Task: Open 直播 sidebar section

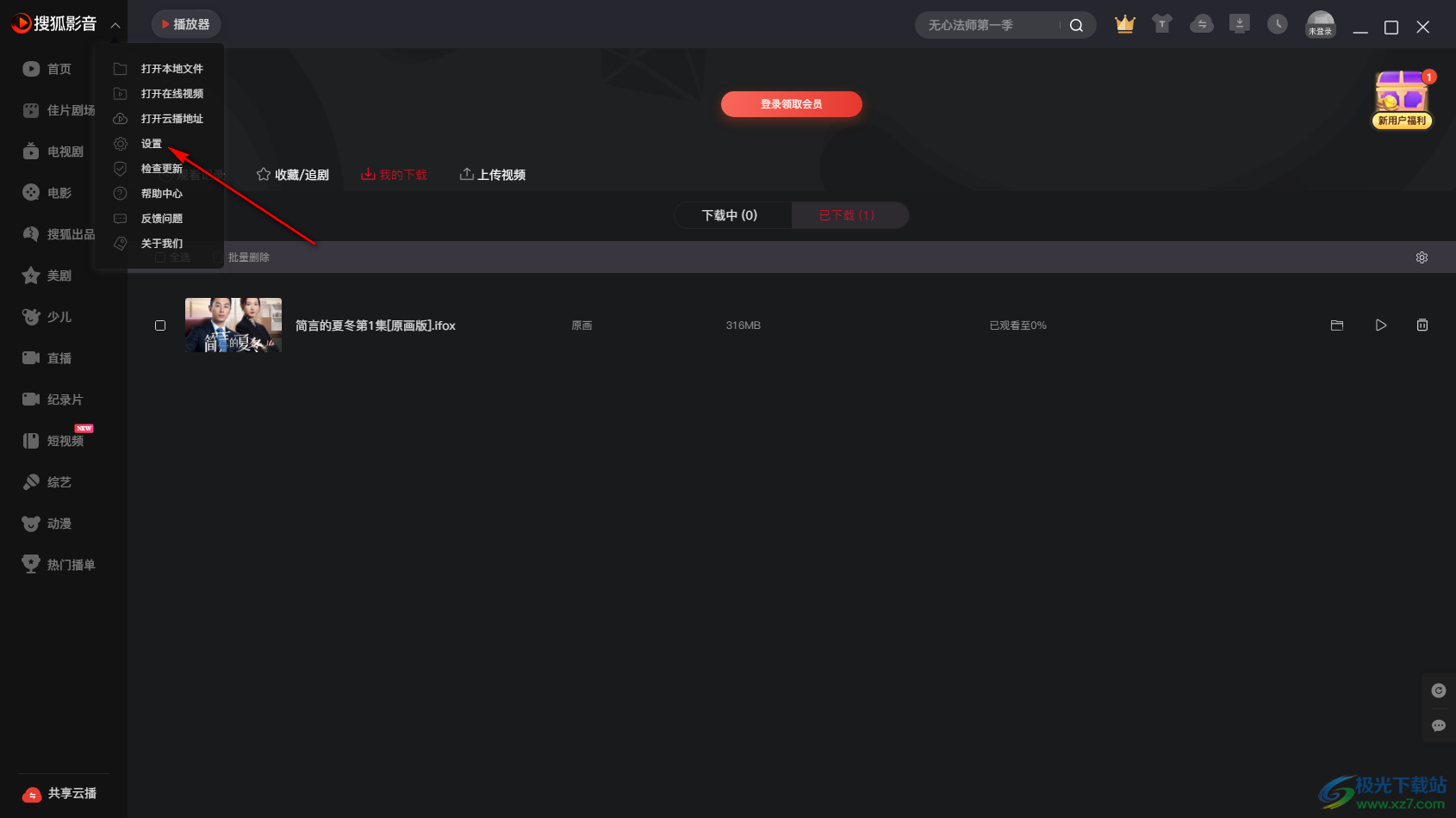Action: (x=47, y=358)
